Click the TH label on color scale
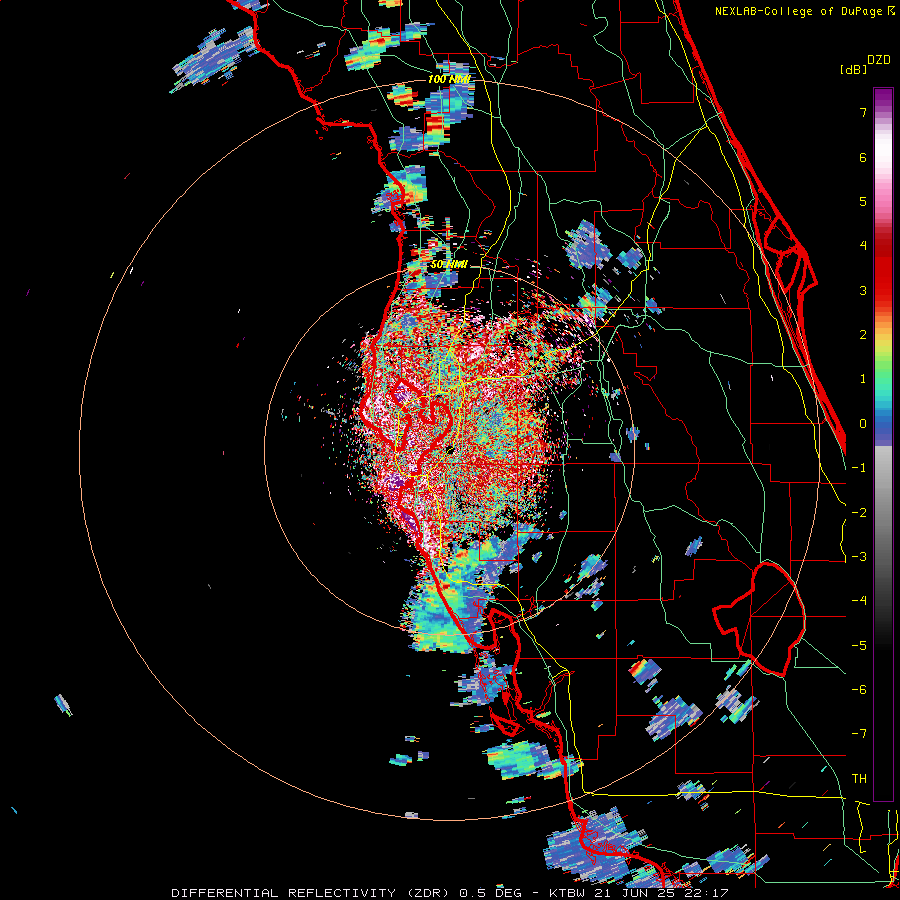The image size is (900, 900). [x=859, y=779]
